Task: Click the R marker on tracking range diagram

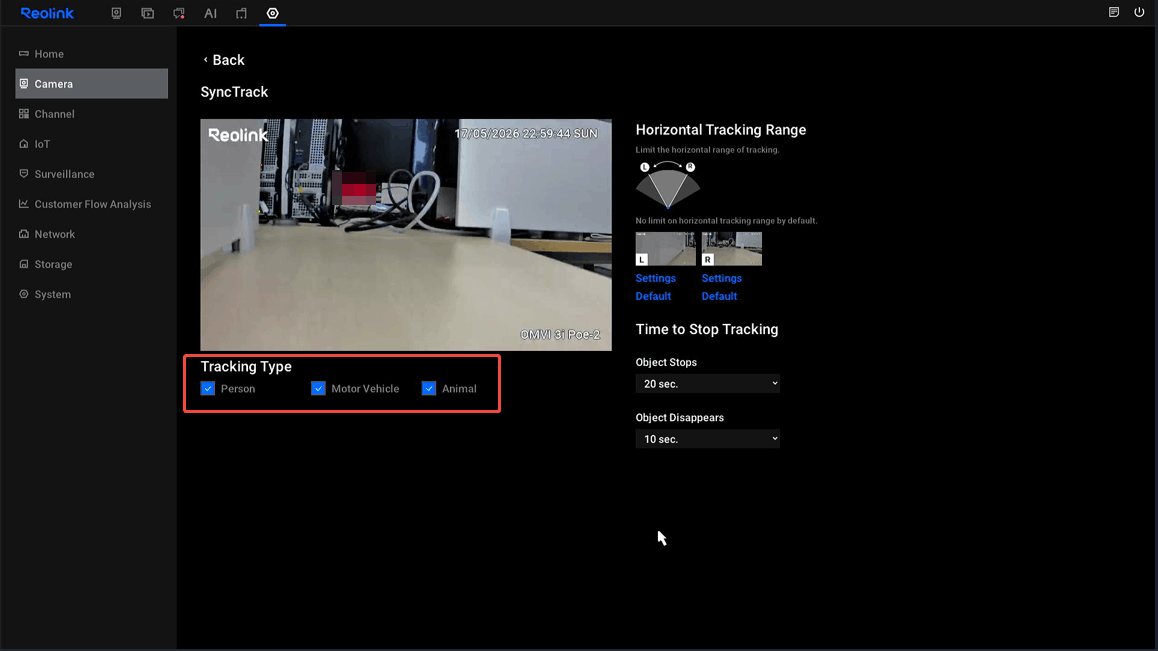Action: click(x=691, y=167)
